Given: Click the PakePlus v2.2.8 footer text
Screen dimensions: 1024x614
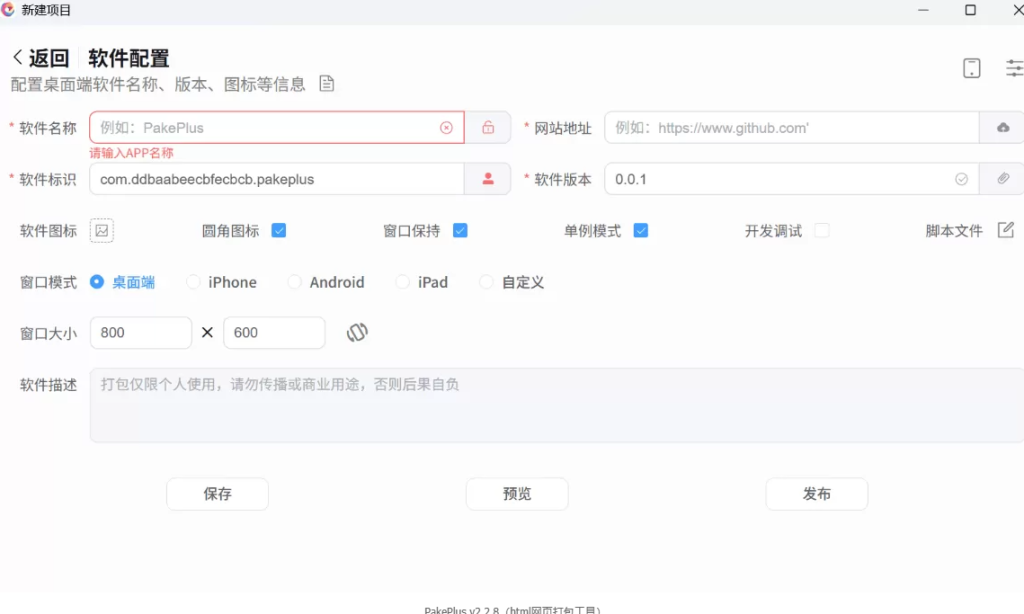Looking at the screenshot, I should (x=512, y=609).
